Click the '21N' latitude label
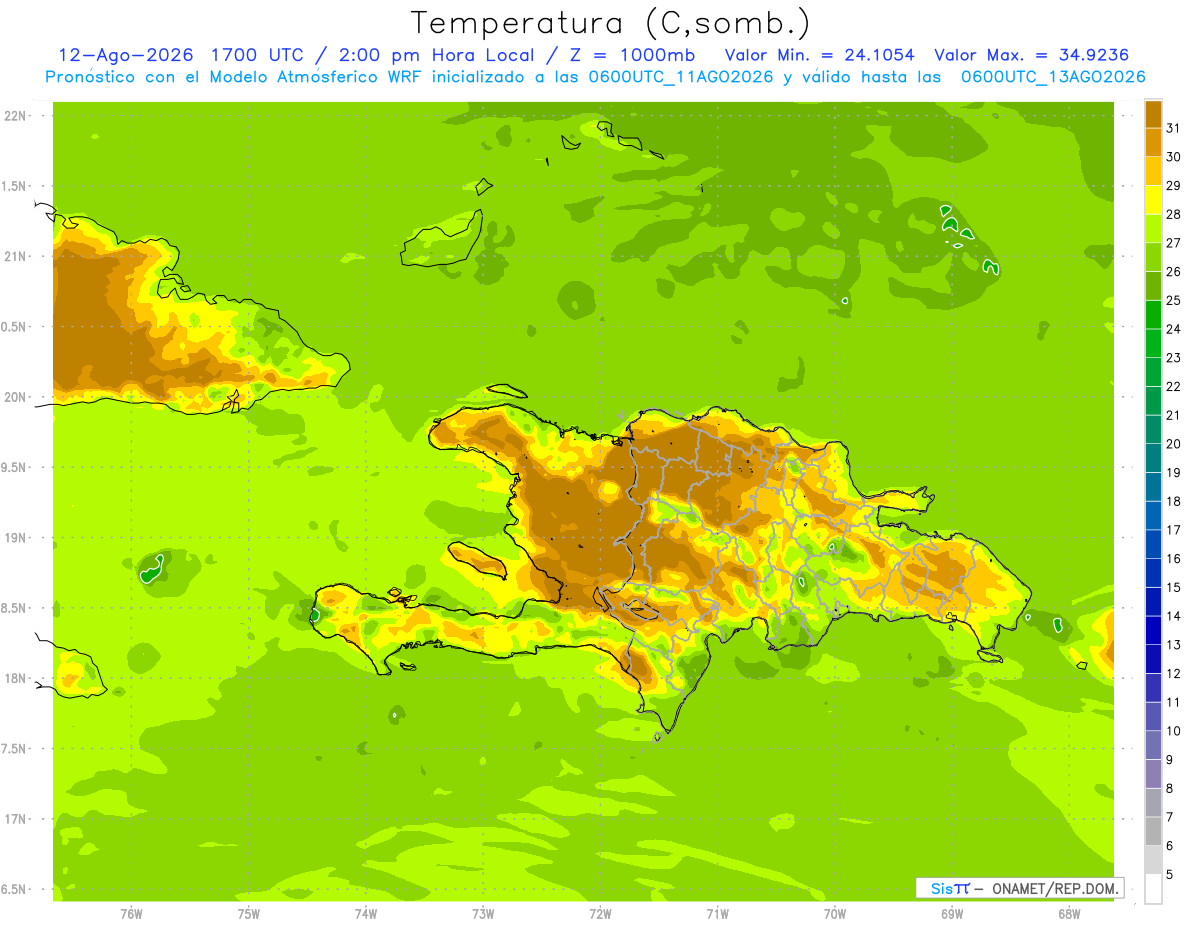1200x927 pixels. pyautogui.click(x=16, y=257)
